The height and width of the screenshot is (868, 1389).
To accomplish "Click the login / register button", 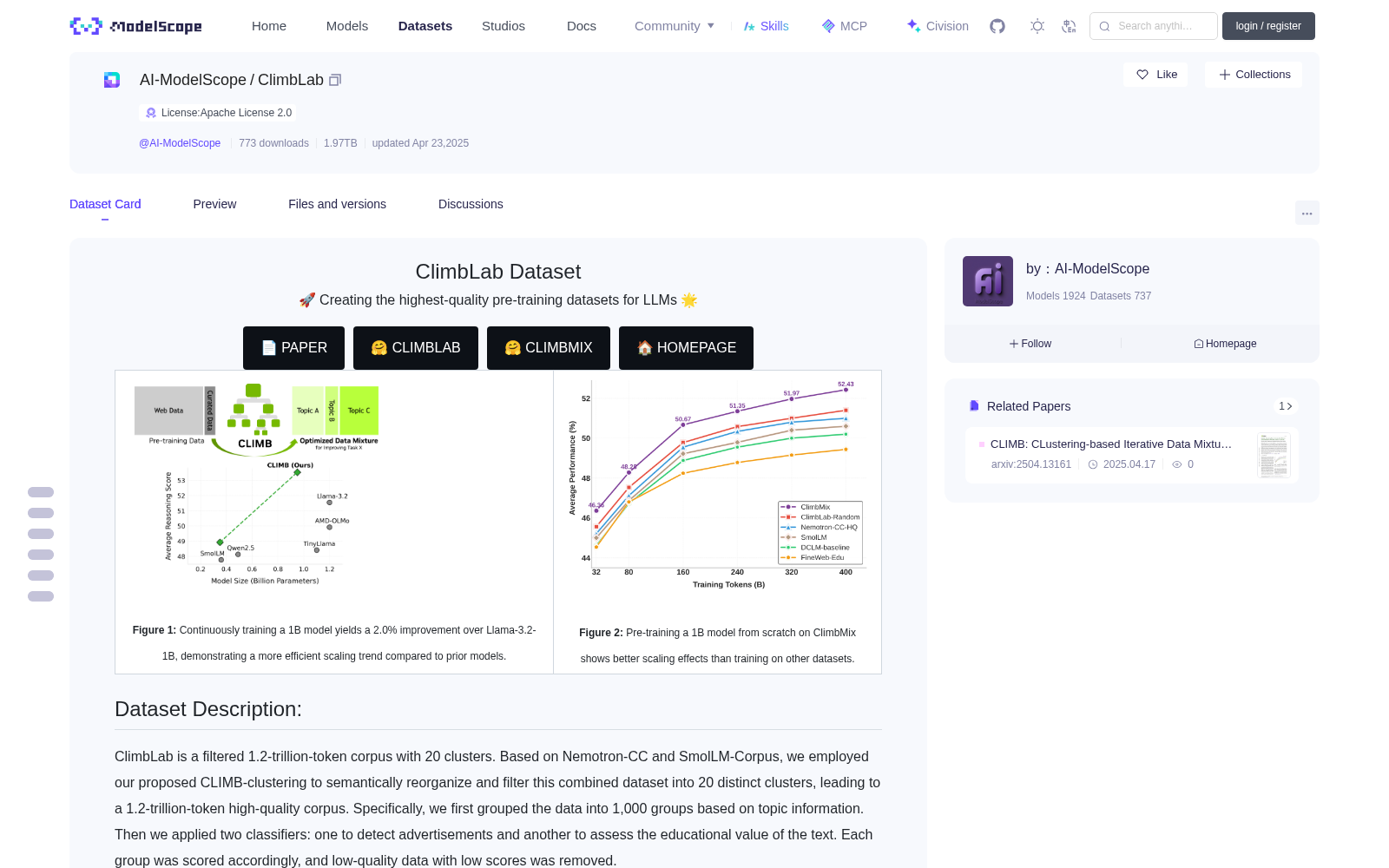I will pyautogui.click(x=1268, y=26).
